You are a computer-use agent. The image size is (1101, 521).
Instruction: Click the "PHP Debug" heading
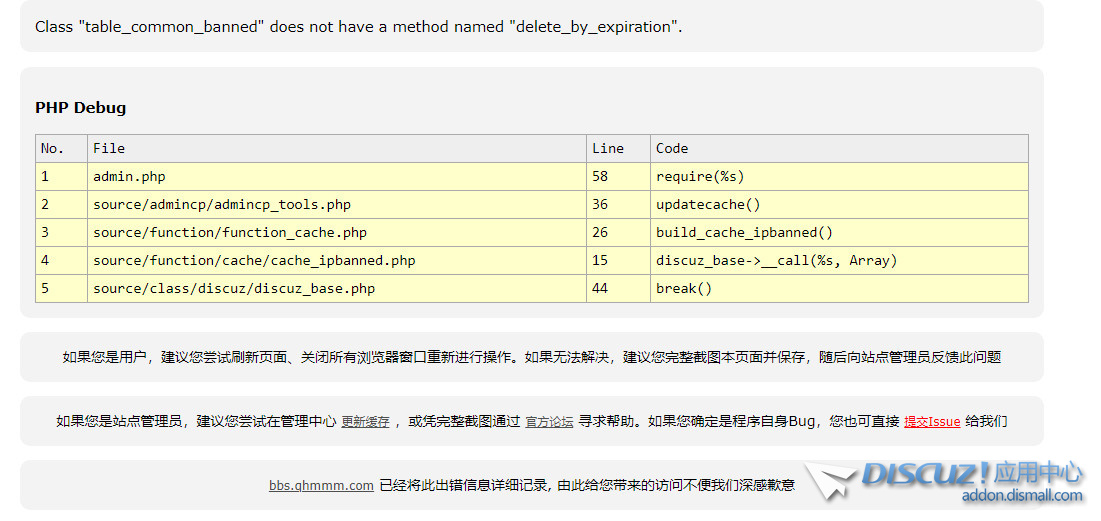[x=80, y=108]
